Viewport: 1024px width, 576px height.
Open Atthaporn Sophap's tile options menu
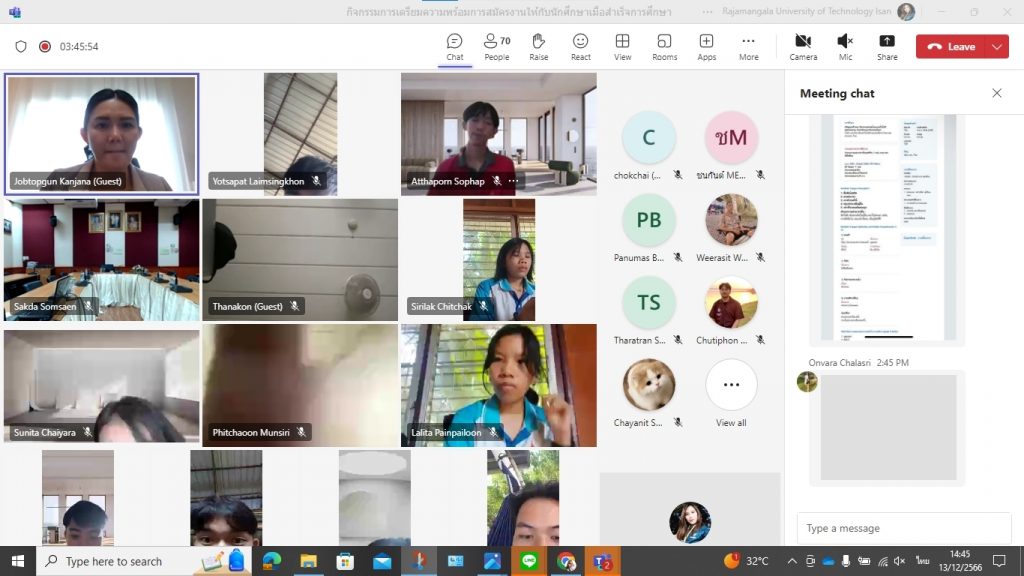pyautogui.click(x=513, y=181)
